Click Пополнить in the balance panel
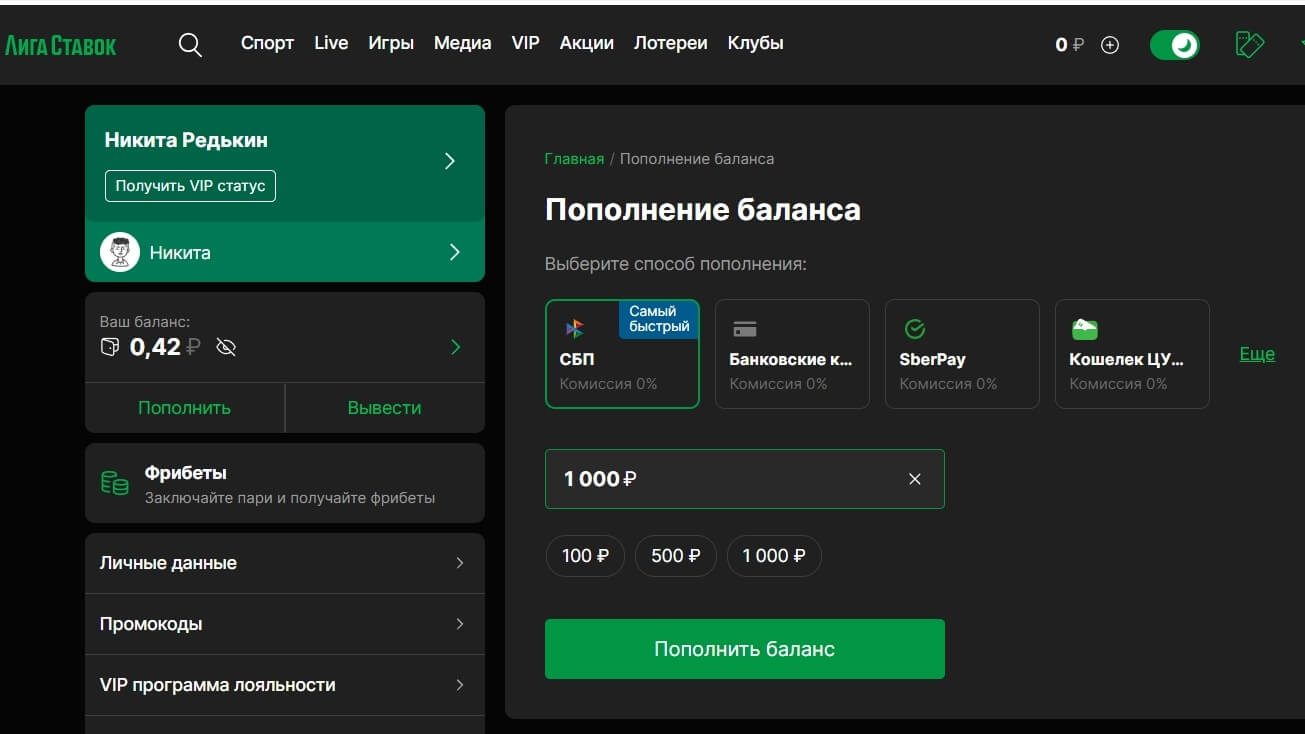This screenshot has height=734, width=1305. (185, 408)
